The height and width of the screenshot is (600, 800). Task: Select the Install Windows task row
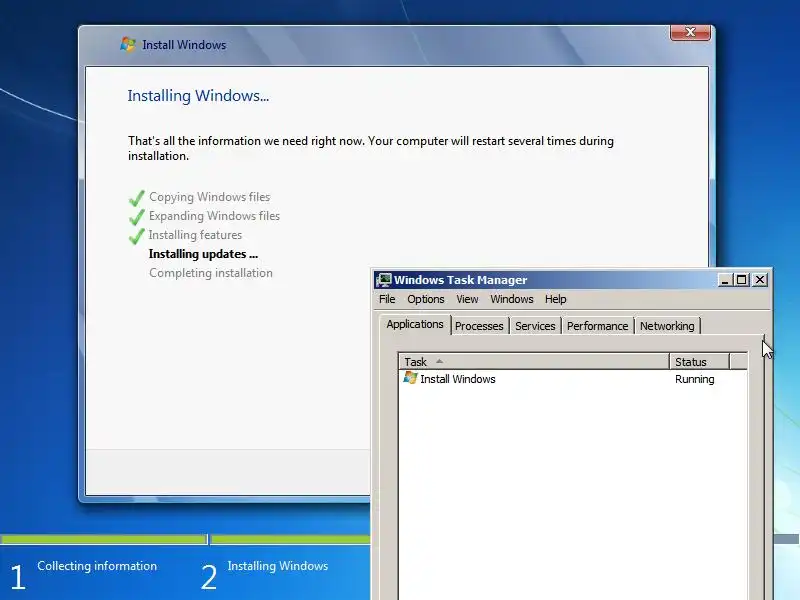point(573,379)
